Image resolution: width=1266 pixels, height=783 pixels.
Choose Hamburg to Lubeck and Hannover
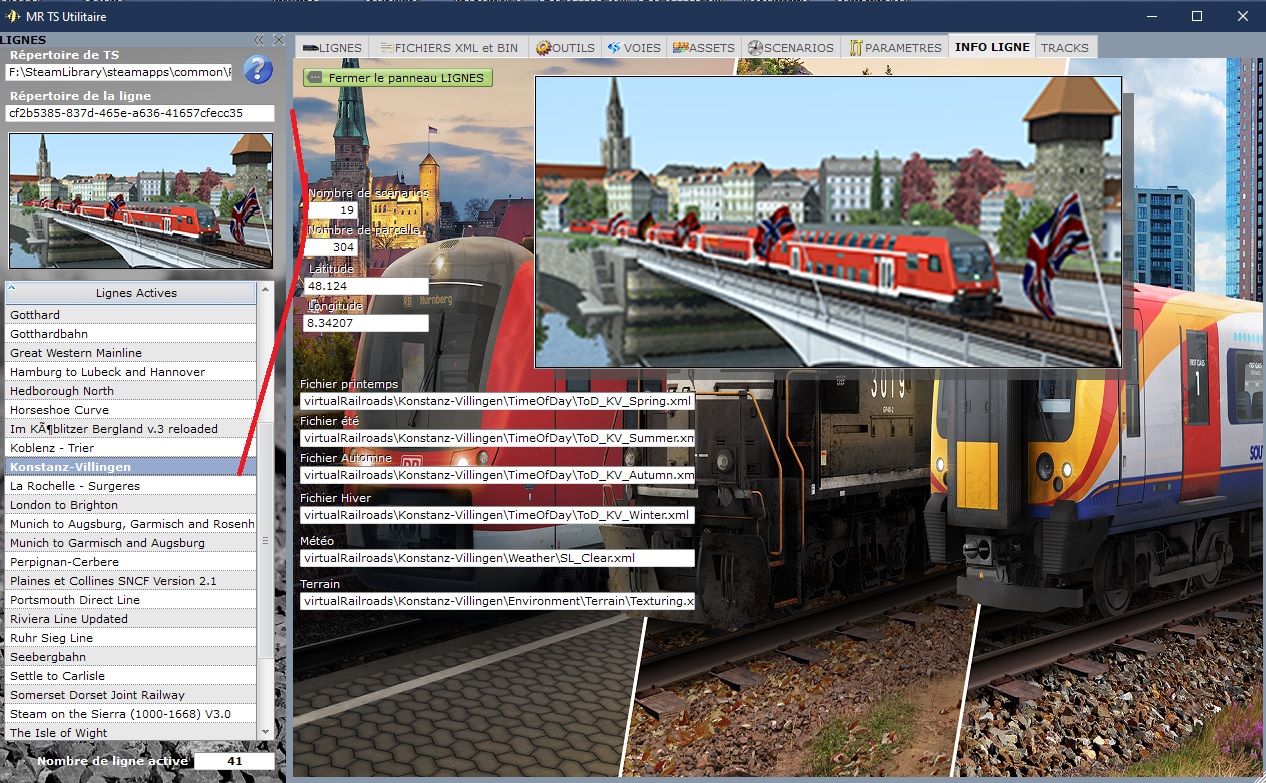(x=130, y=372)
